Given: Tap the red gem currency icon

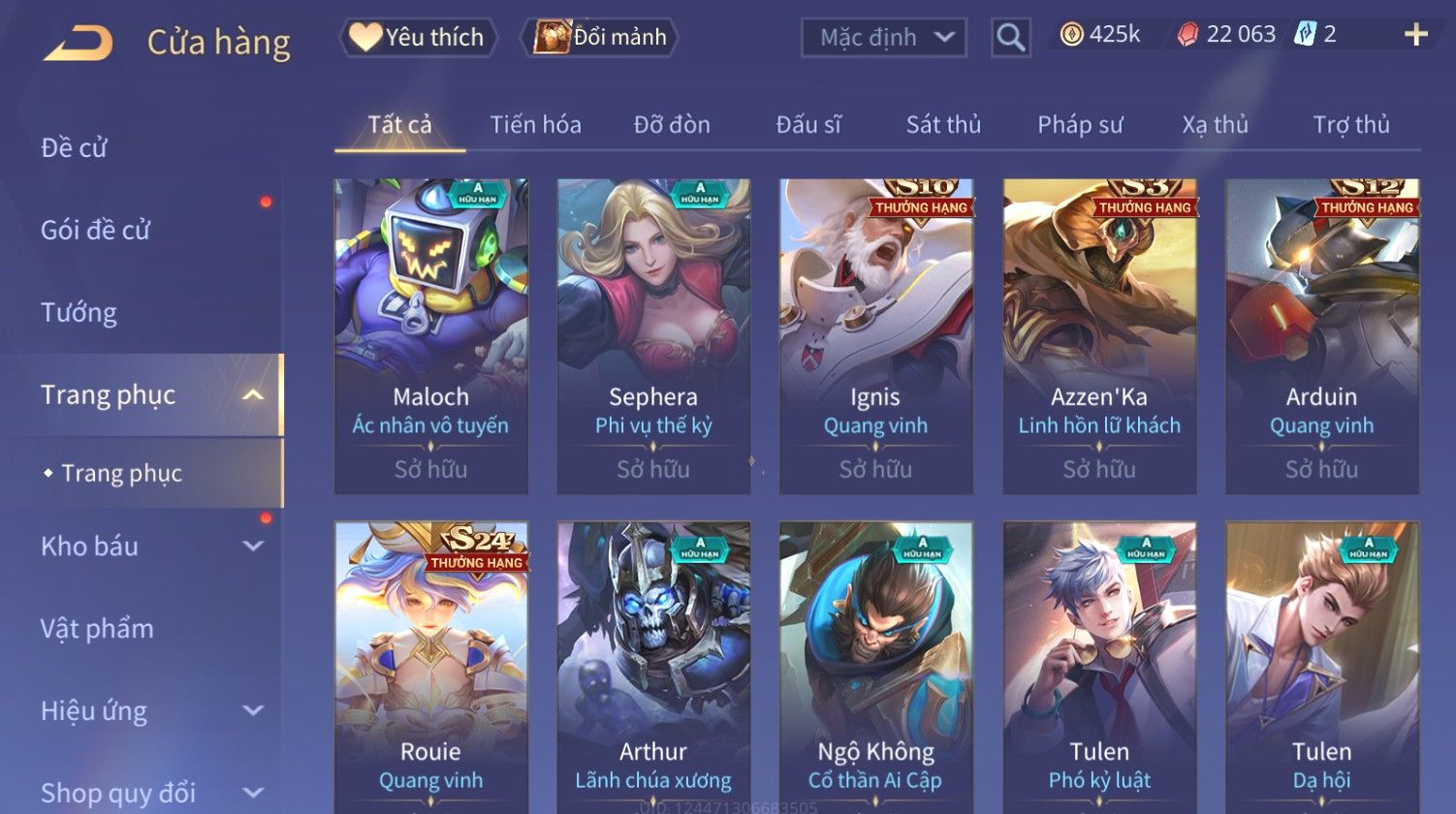Looking at the screenshot, I should point(1187,35).
